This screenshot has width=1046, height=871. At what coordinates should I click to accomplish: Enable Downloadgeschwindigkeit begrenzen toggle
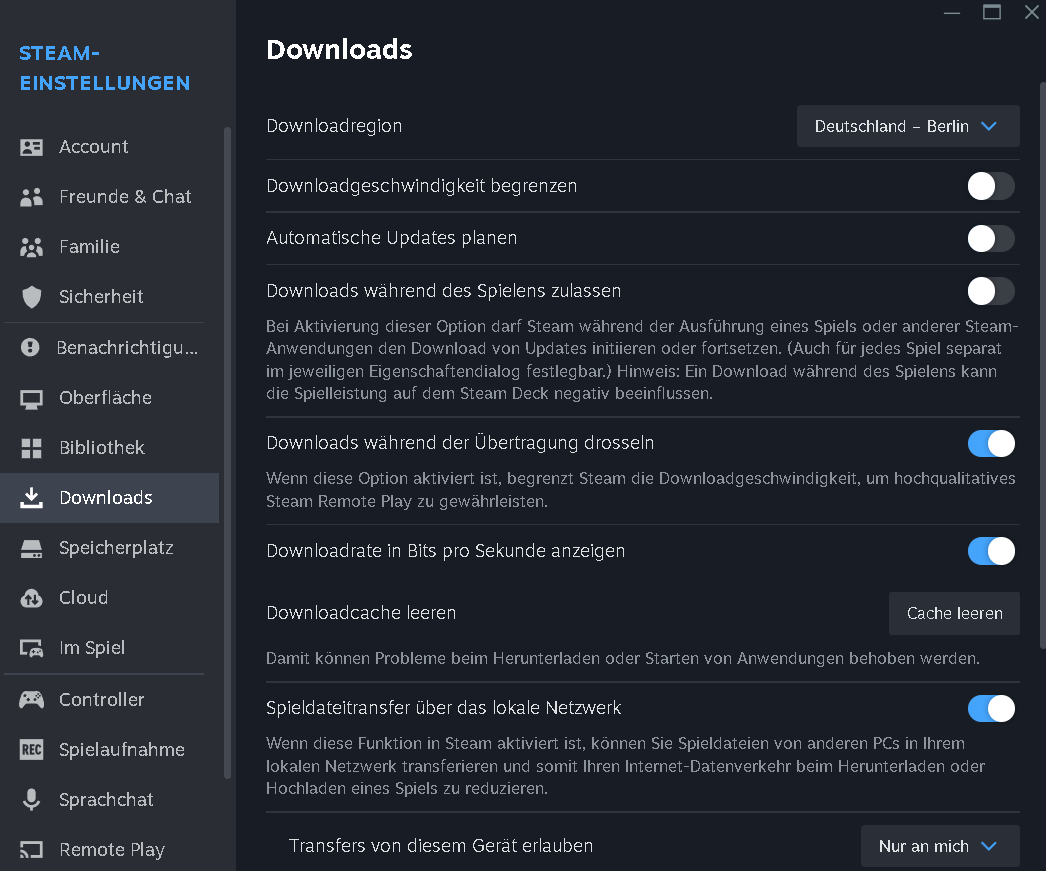coord(991,186)
